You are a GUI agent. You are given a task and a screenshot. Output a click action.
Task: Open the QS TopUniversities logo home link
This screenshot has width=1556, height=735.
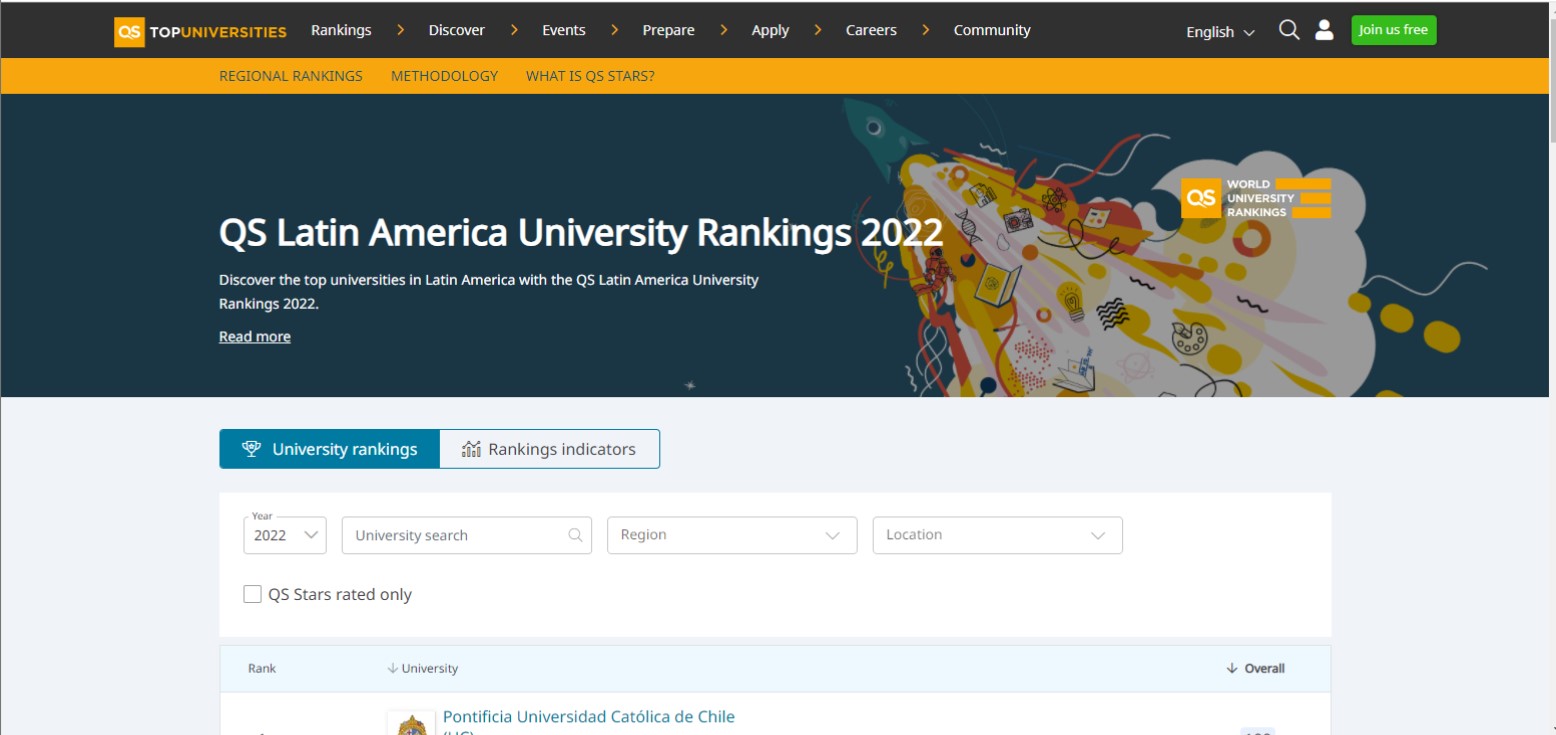(200, 31)
